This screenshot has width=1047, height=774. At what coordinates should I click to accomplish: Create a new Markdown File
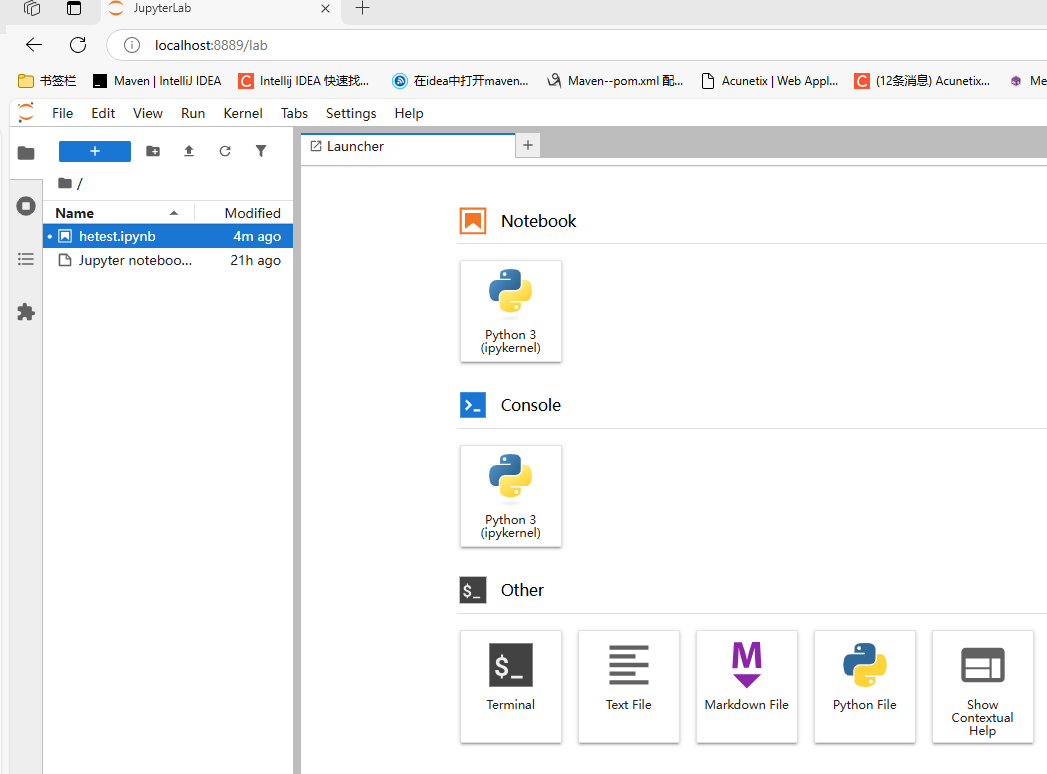(747, 687)
